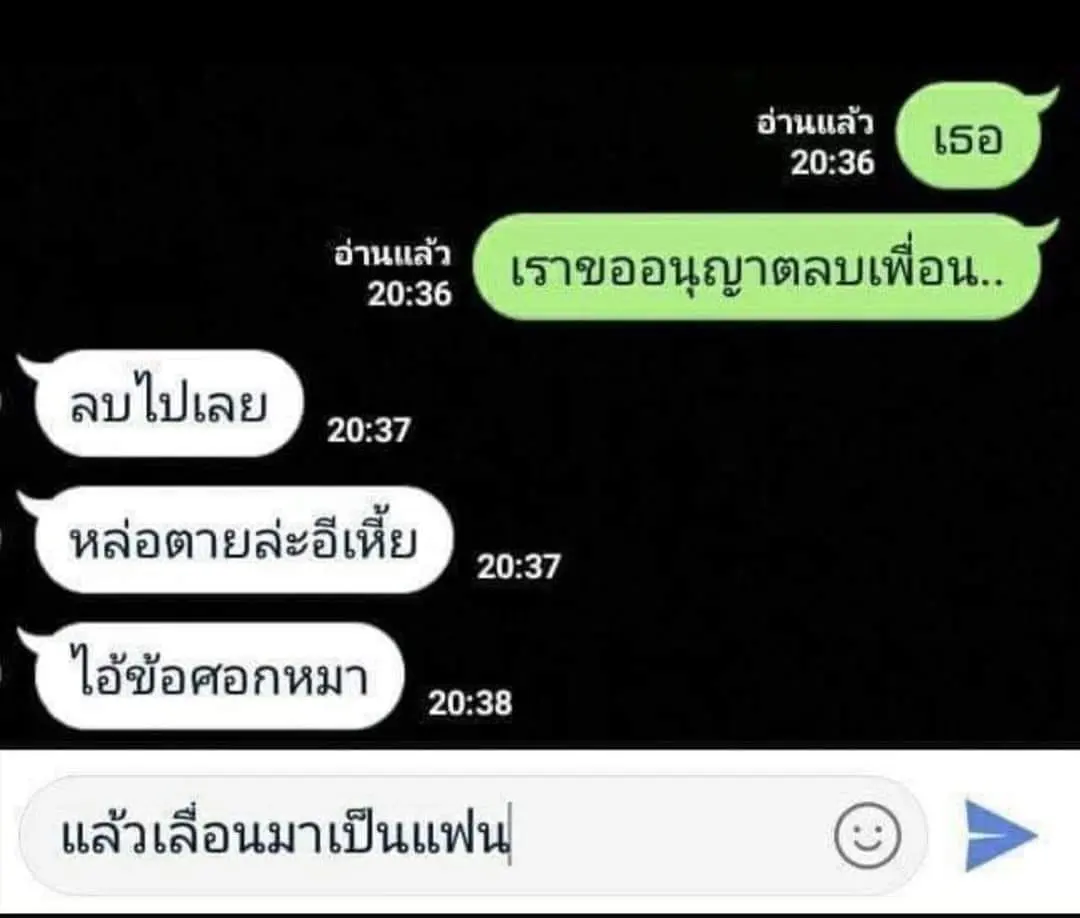Click the 20:38 timestamp
1080x918 pixels.
[x=470, y=703]
